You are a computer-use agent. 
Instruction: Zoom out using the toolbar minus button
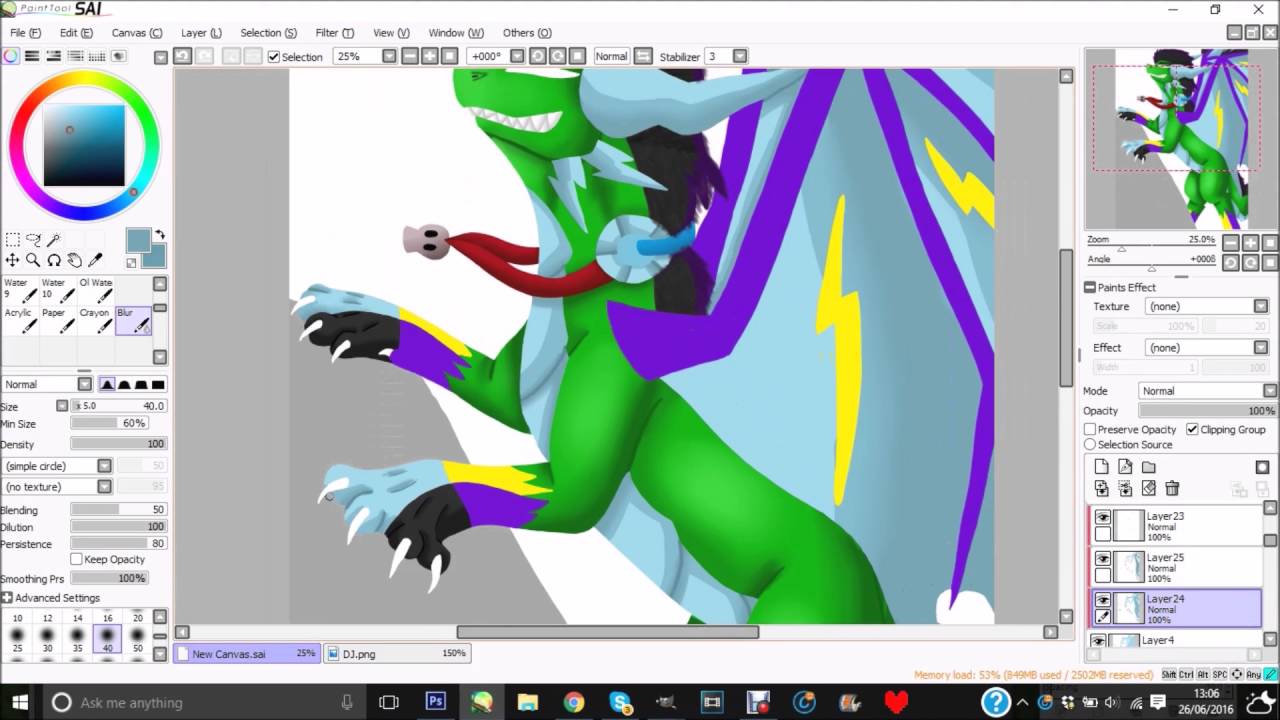410,56
